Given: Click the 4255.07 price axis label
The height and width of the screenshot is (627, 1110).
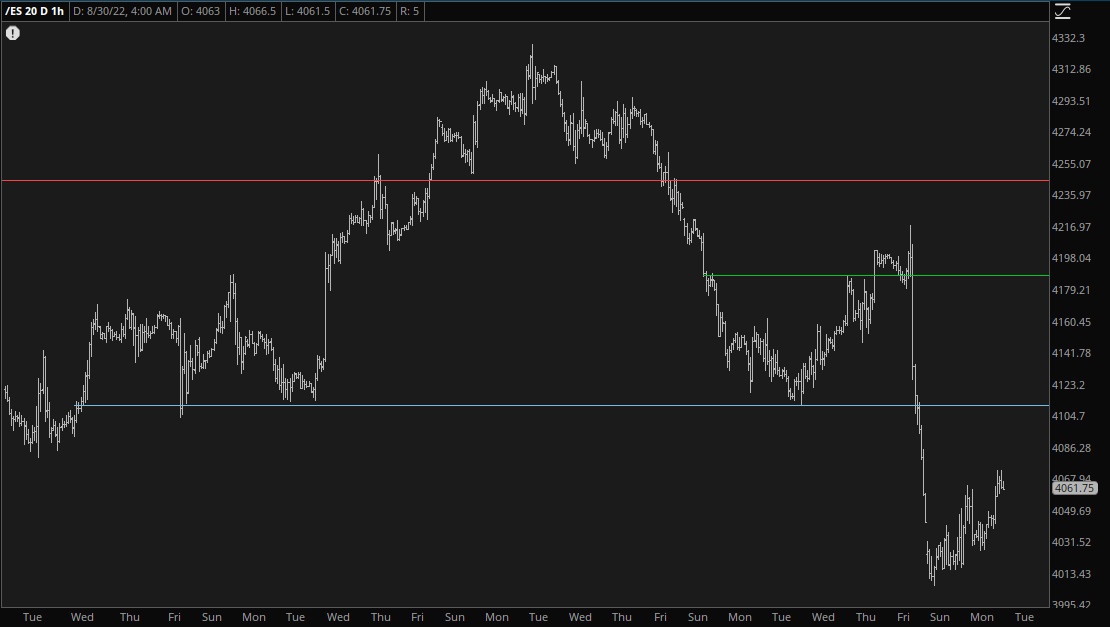Looking at the screenshot, I should click(1070, 164).
